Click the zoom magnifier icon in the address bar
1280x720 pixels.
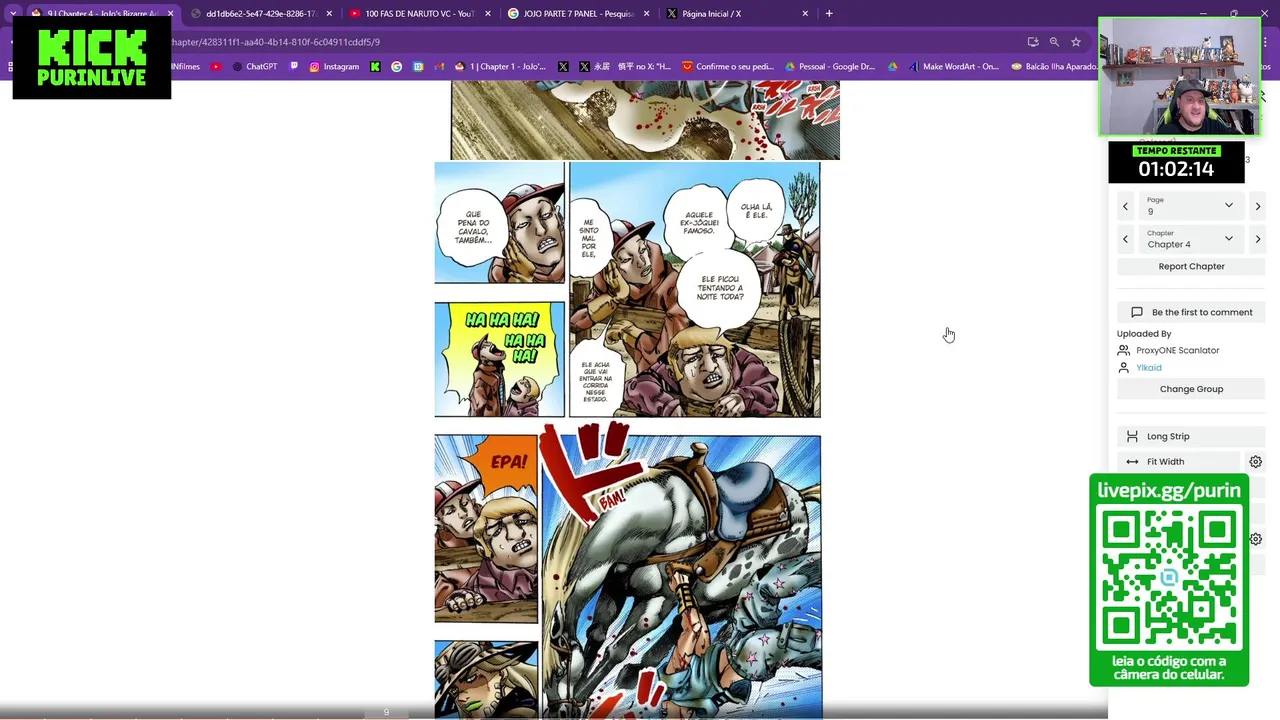coord(1054,42)
